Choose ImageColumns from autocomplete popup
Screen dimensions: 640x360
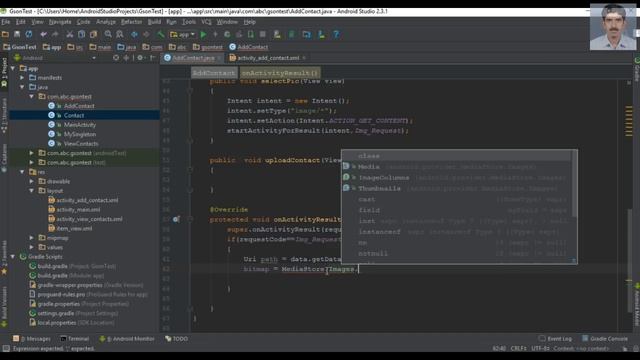pos(456,178)
